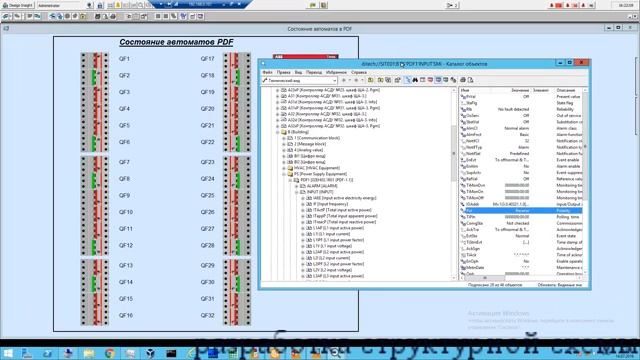Open the Избранное menu in catalog window

336,72
